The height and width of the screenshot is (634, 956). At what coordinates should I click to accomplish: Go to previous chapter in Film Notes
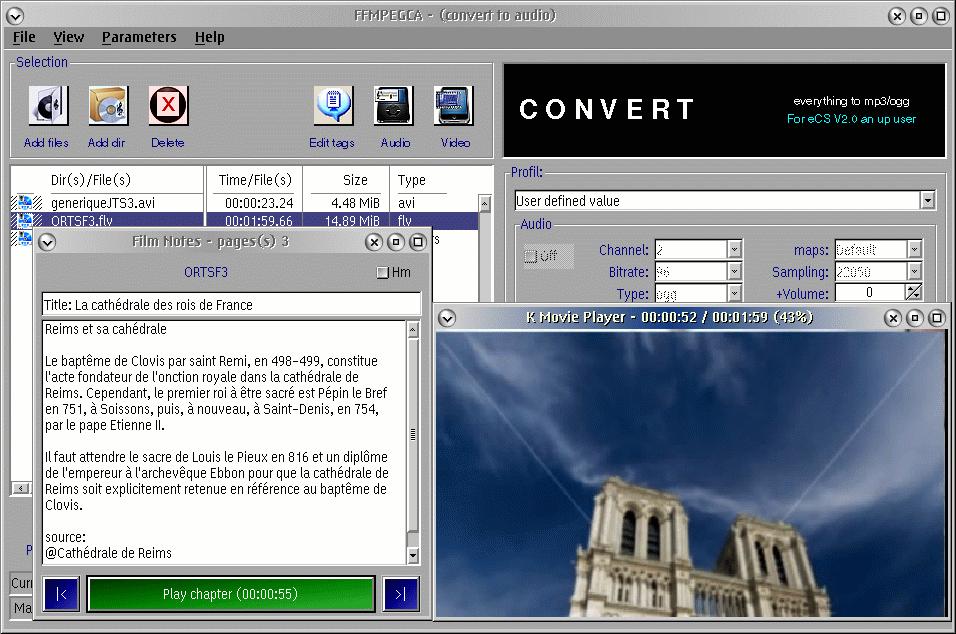pyautogui.click(x=61, y=594)
